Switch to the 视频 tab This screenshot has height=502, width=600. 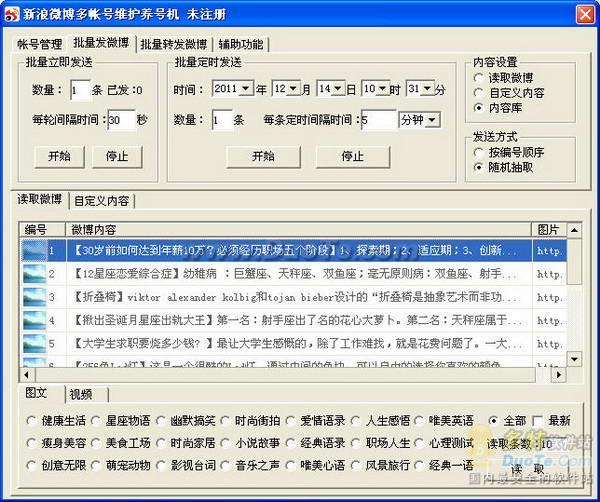point(82,393)
